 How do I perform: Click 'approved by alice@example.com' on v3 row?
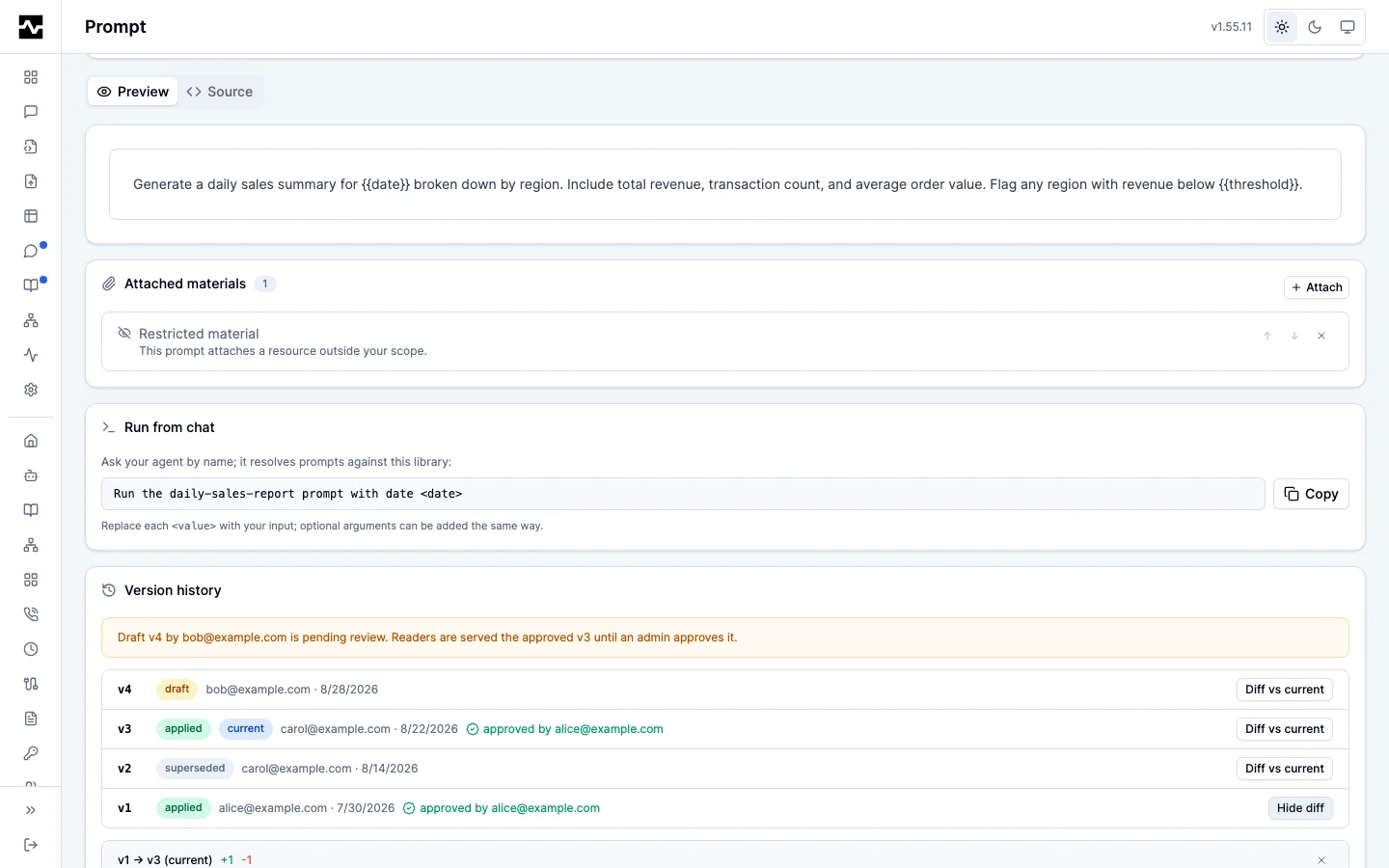point(573,729)
